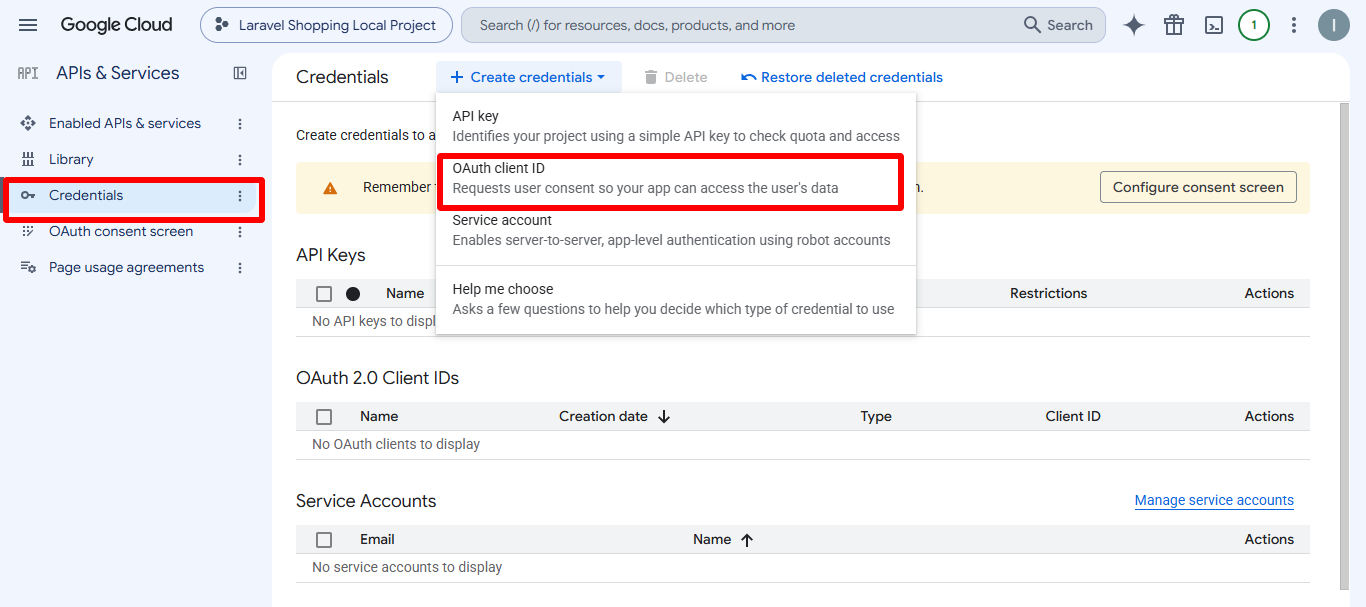Click the OAuth consent screen icon
This screenshot has width=1366, height=607.
pyautogui.click(x=28, y=231)
